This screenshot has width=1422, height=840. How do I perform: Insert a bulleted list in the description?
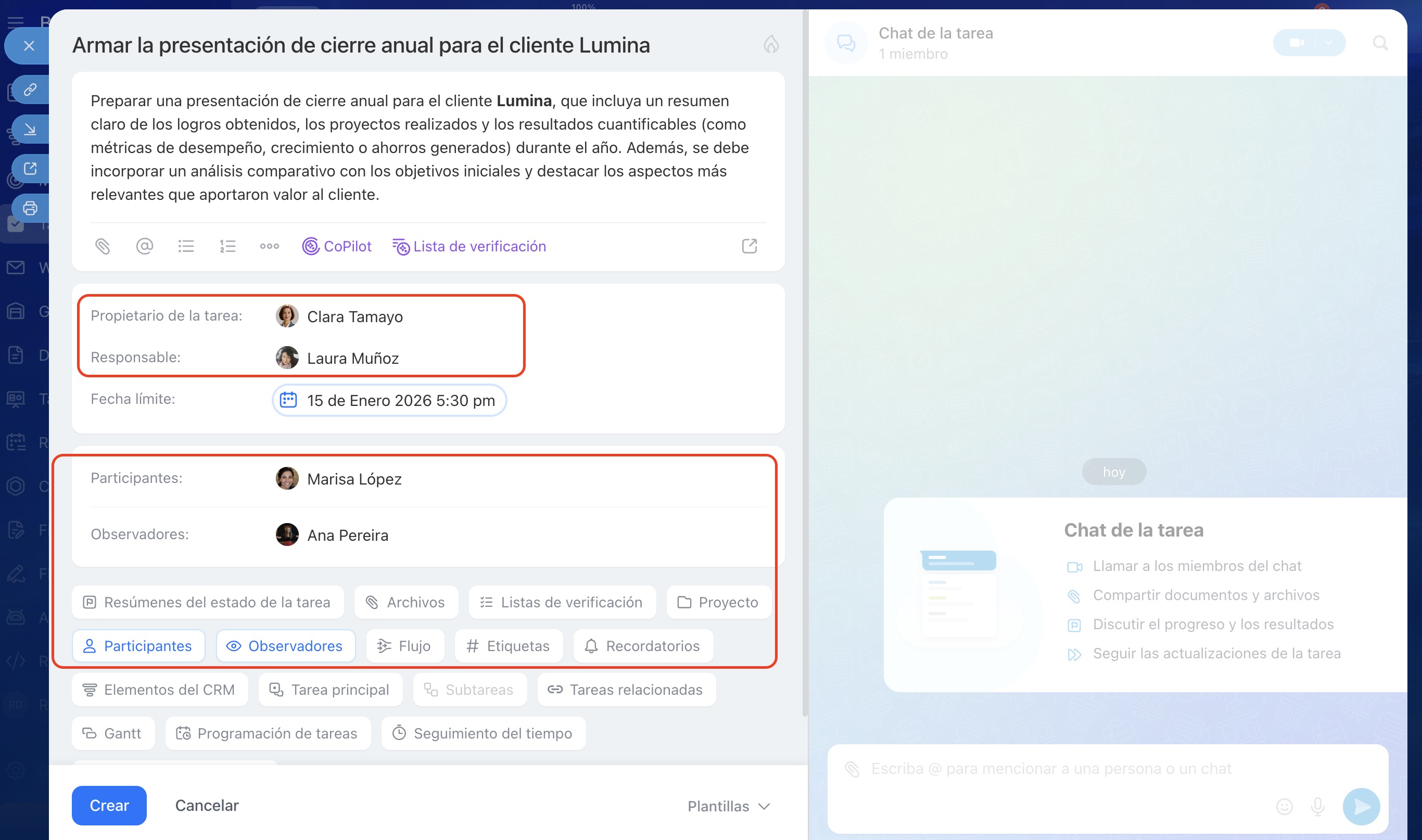[x=186, y=246]
